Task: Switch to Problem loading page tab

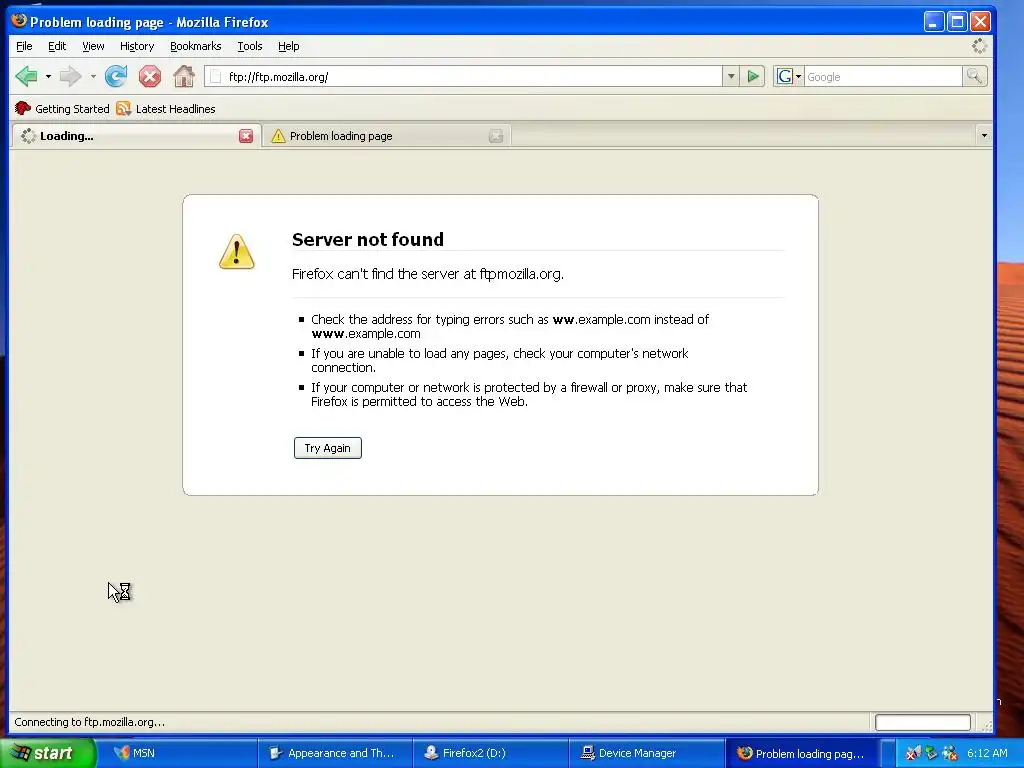Action: pyautogui.click(x=387, y=136)
